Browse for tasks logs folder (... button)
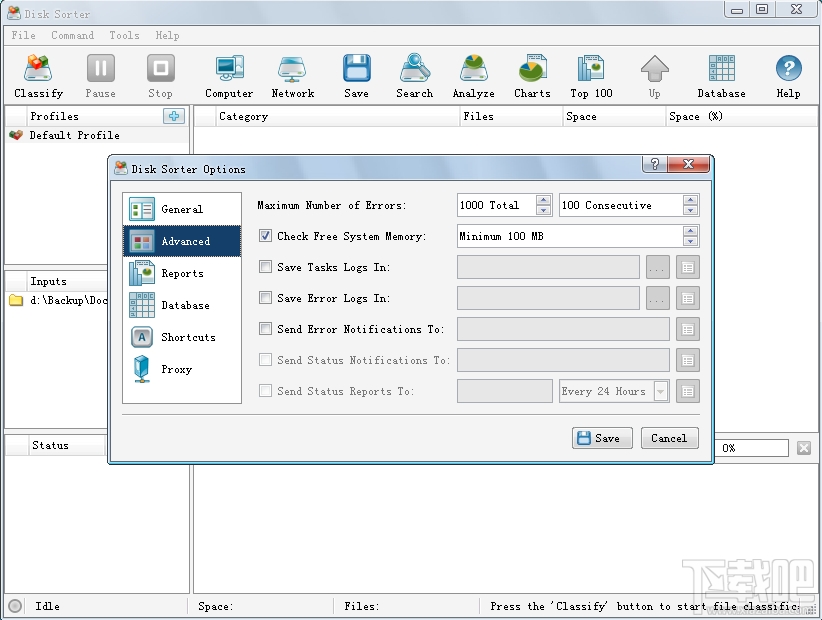The width and height of the screenshot is (822, 620). tap(657, 268)
